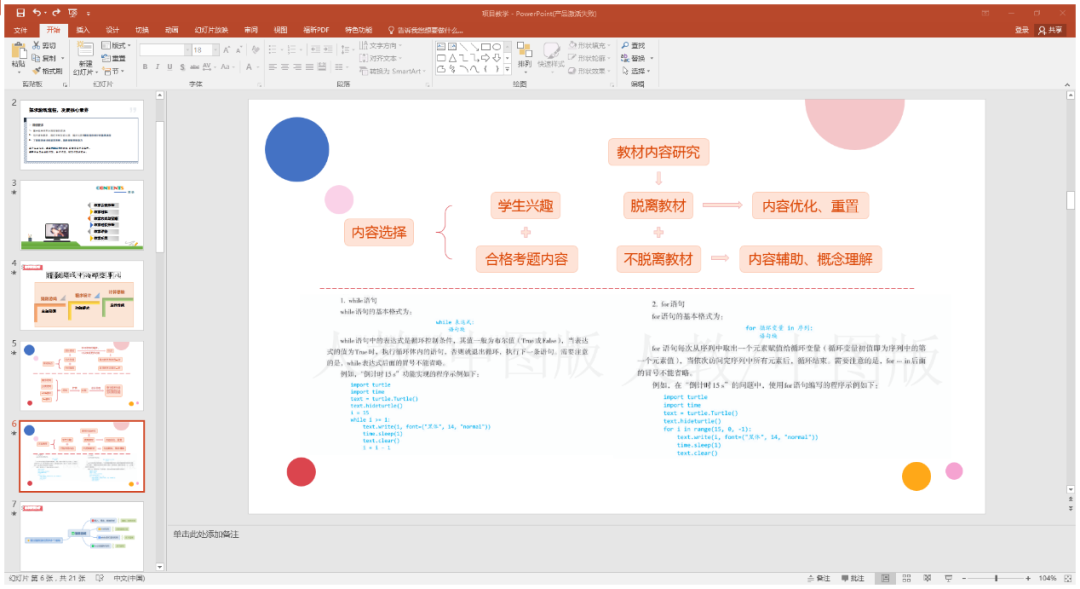This screenshot has width=1080, height=589.
Task: Open the 节 (Section) dropdown
Action: (x=114, y=71)
